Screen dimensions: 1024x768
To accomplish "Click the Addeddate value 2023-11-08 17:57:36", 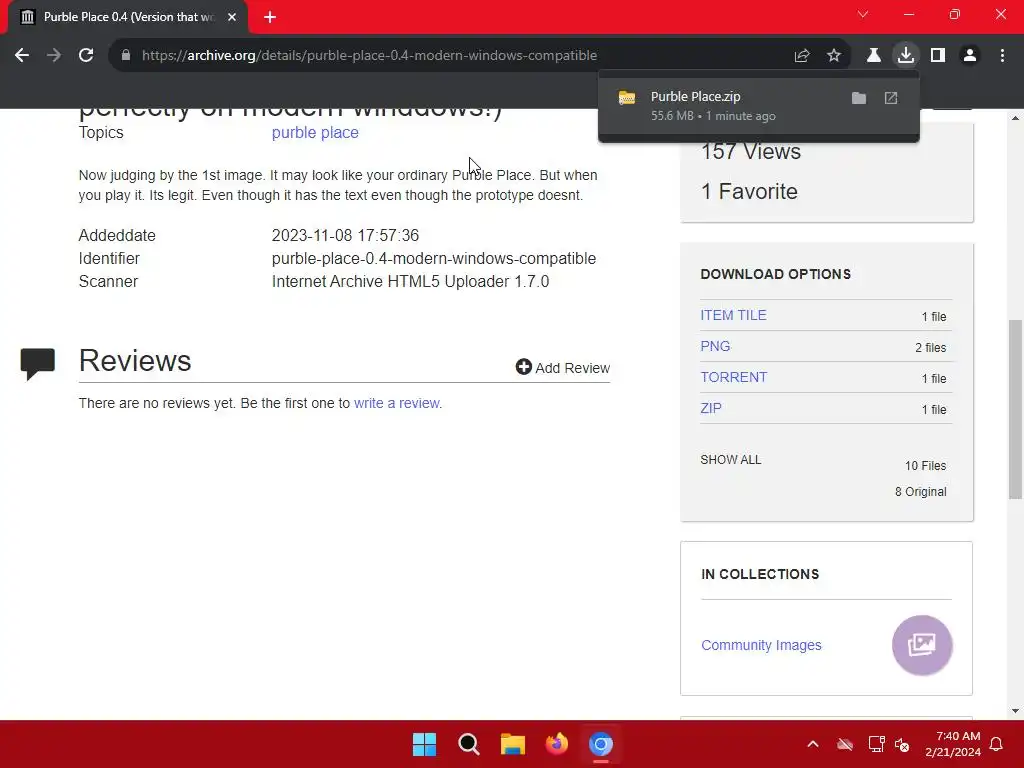I will (345, 235).
